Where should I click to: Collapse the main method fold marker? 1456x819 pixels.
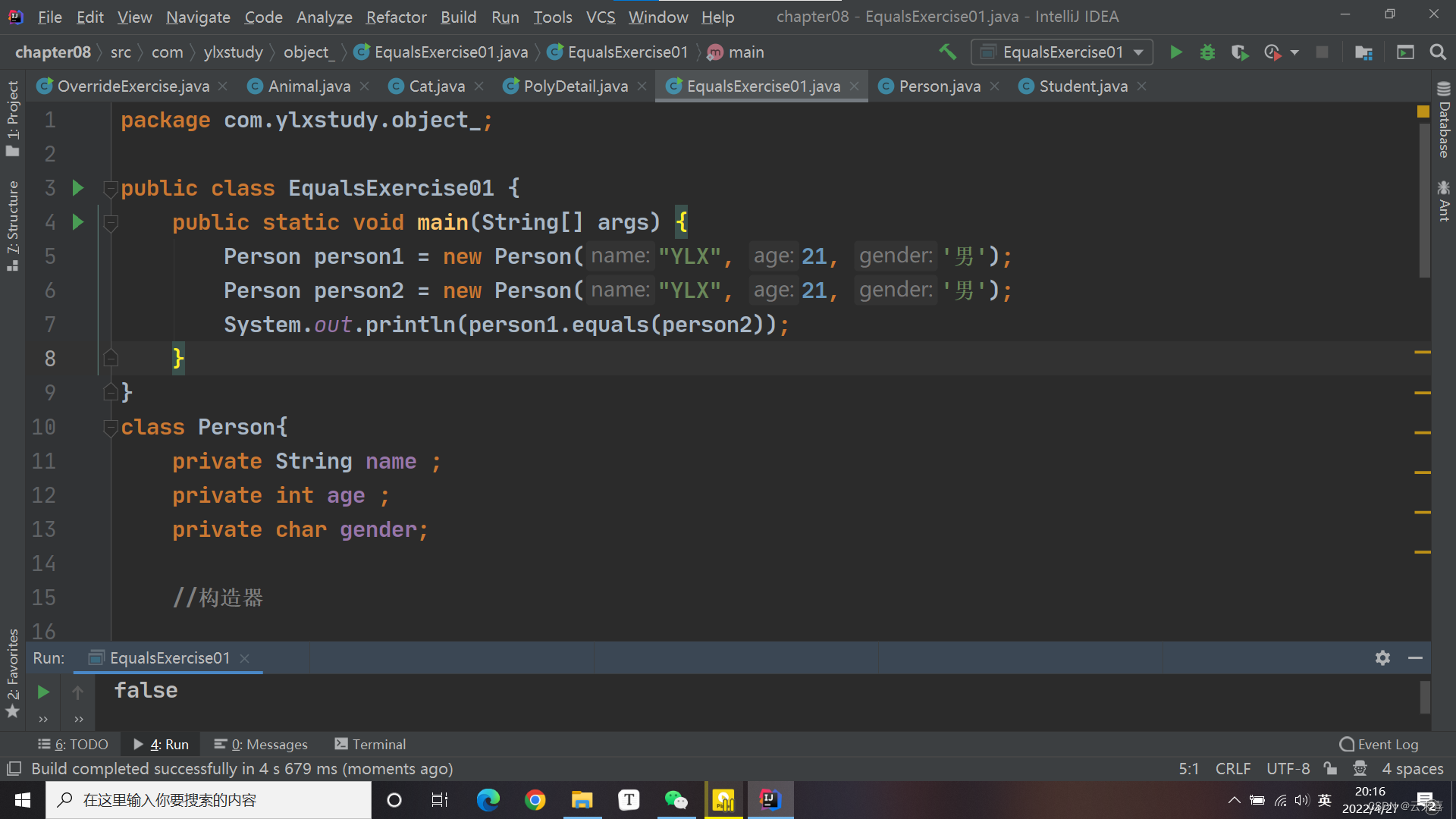click(x=111, y=223)
